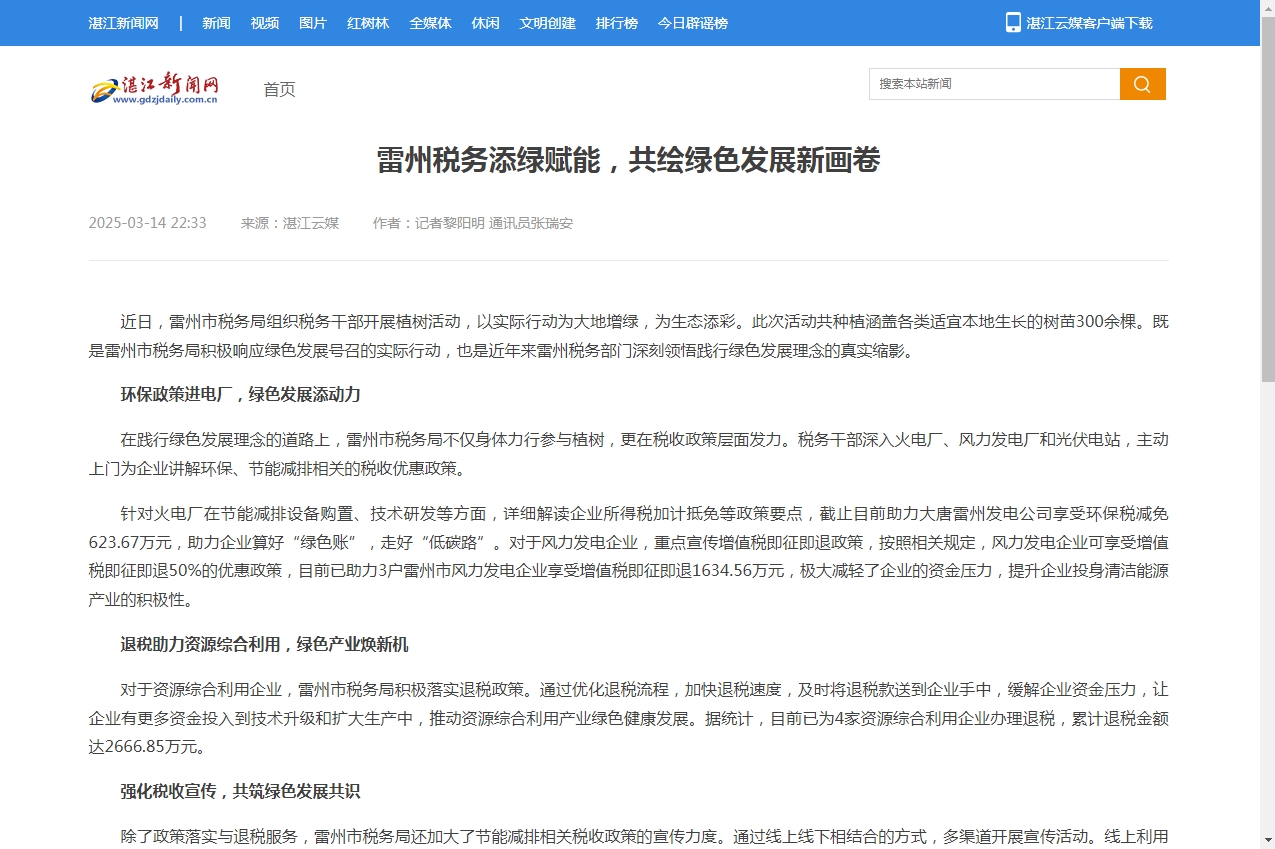
Task: Go to the 新闻 menu item
Action: tap(216, 23)
